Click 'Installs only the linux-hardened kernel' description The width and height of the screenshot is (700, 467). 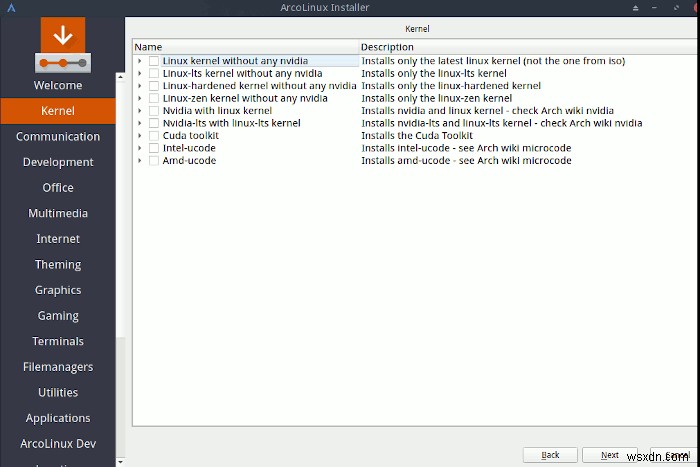[451, 86]
